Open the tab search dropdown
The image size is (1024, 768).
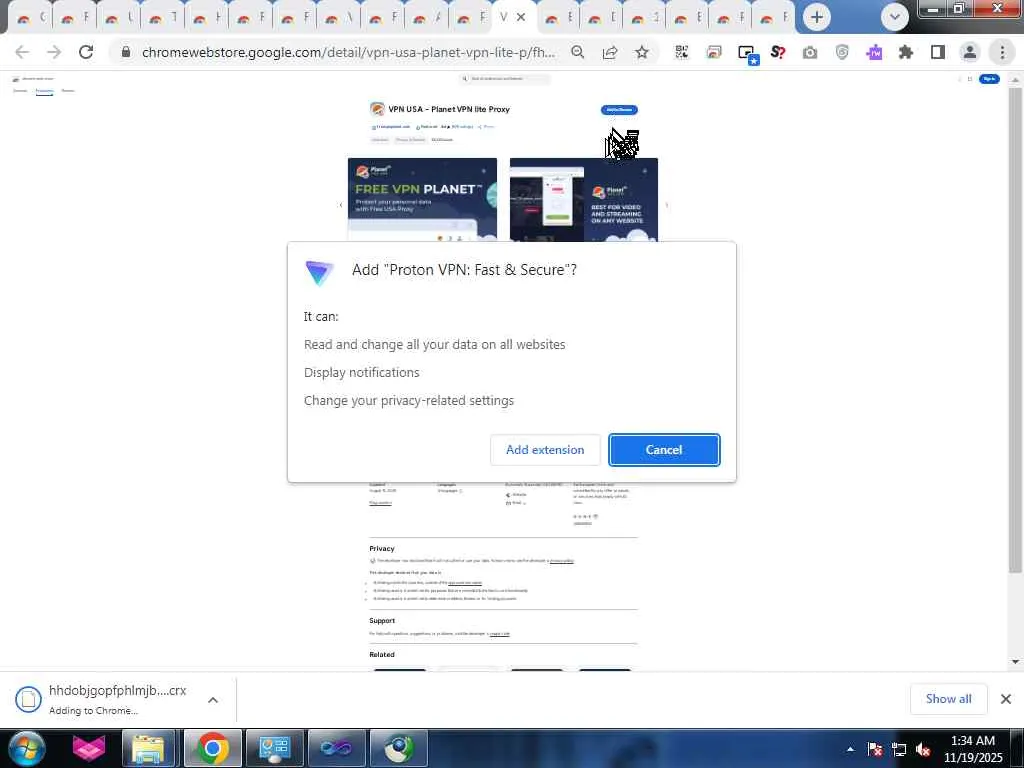895,17
